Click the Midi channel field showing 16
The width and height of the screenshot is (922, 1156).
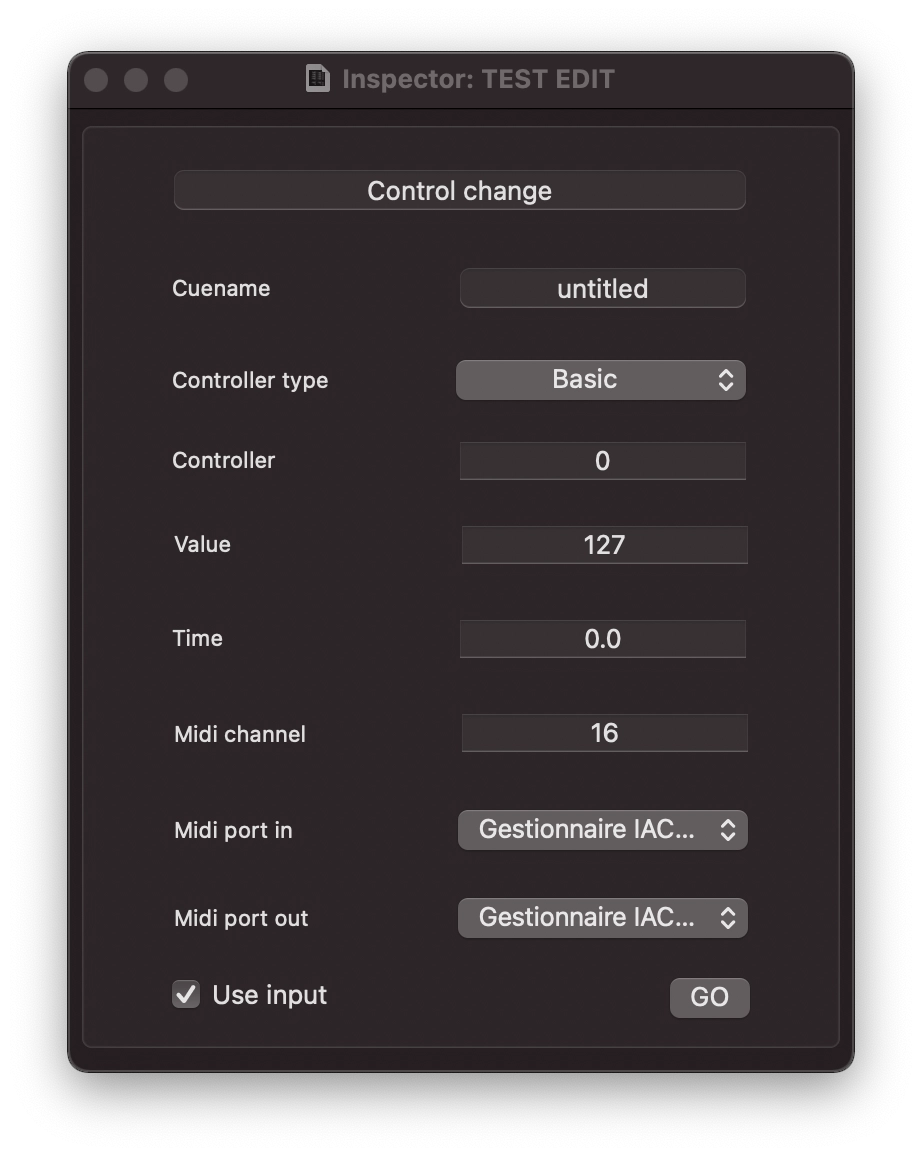tap(604, 733)
